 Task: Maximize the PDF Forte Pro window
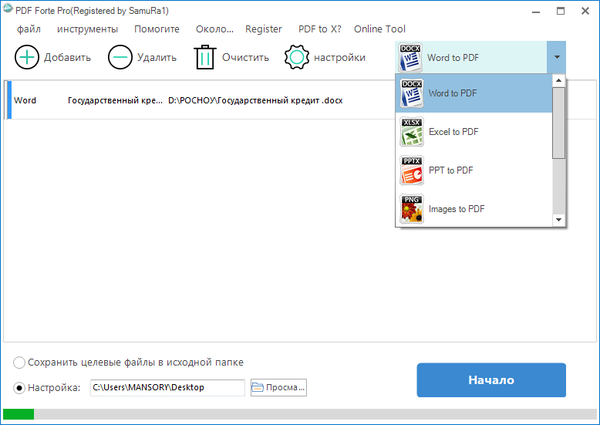pyautogui.click(x=561, y=11)
